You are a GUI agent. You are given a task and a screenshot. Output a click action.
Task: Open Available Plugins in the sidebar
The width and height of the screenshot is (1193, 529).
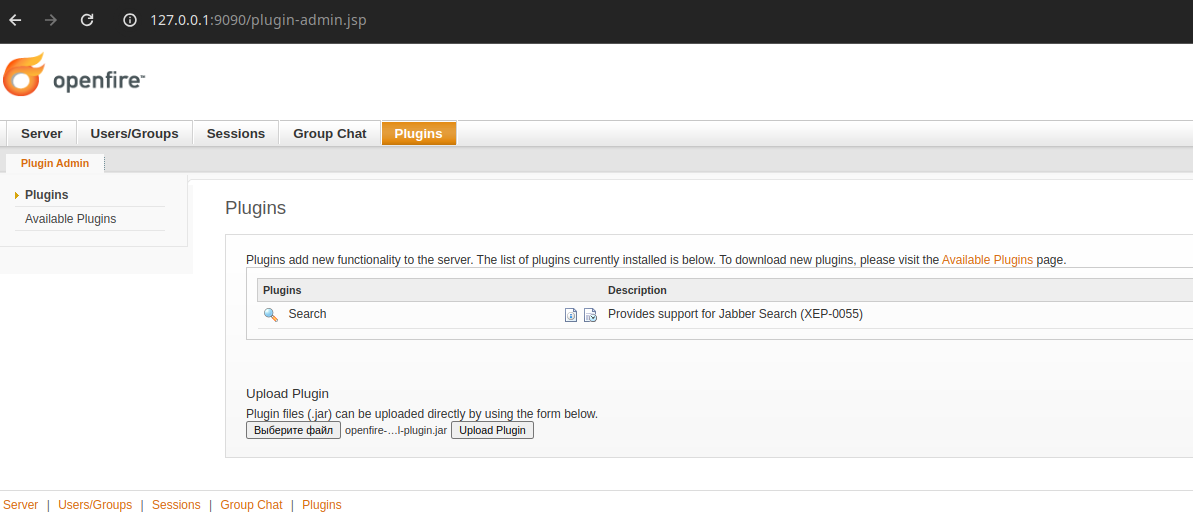click(x=71, y=218)
